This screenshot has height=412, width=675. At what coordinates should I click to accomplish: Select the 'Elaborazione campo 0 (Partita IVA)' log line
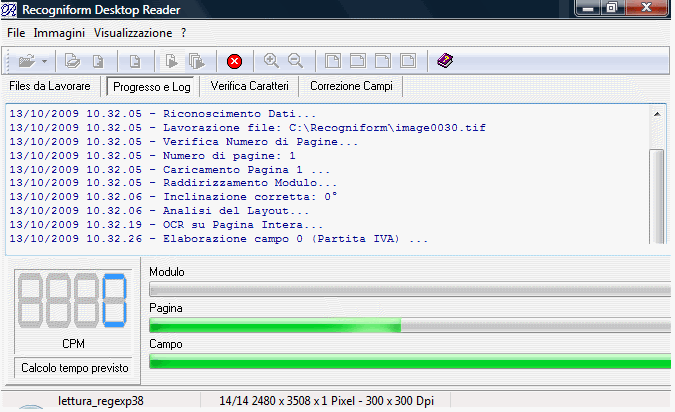tap(219, 239)
